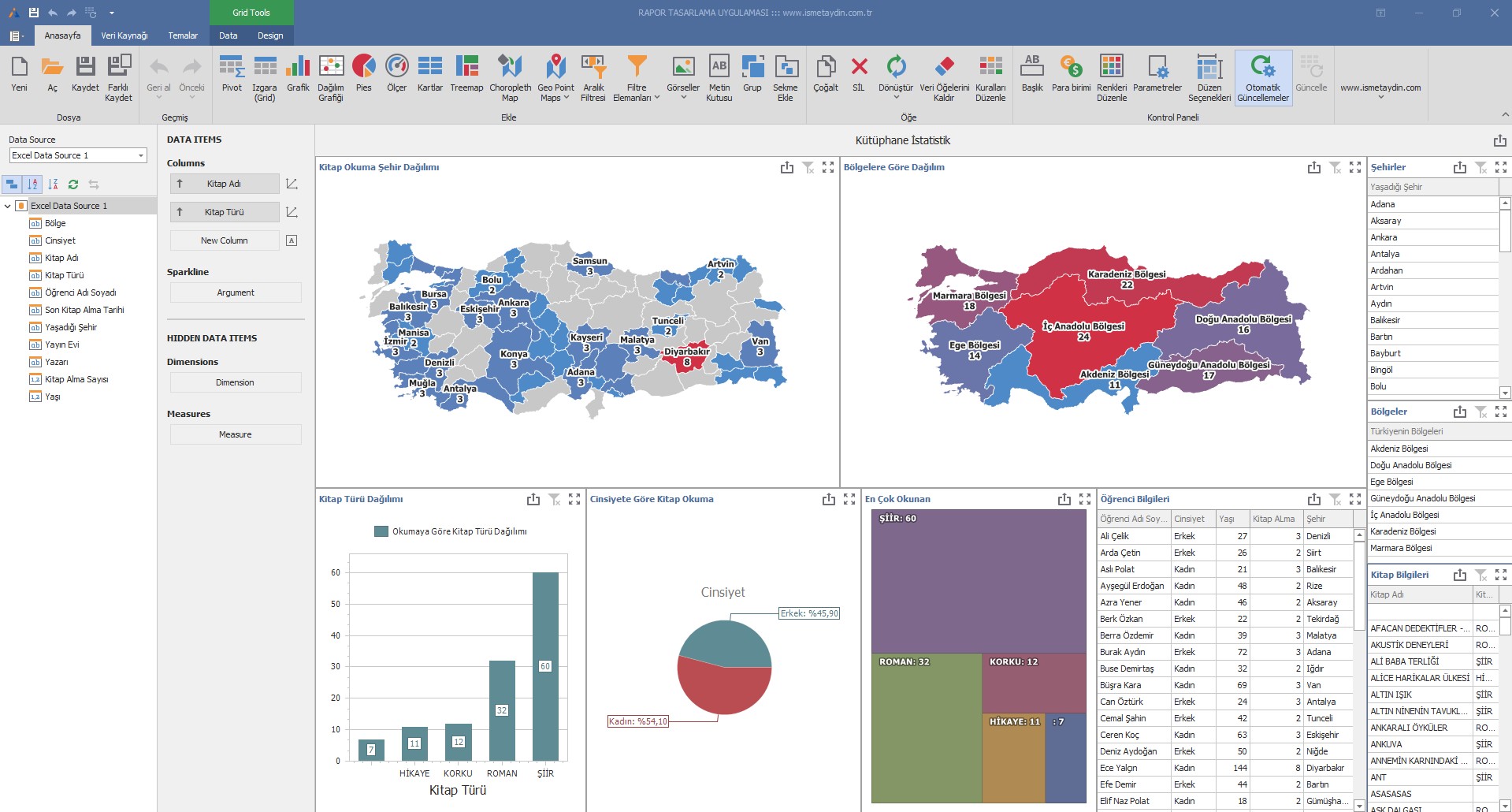Click the ŞİİR purple treemap block
The height and width of the screenshot is (812, 1512).
(x=977, y=583)
